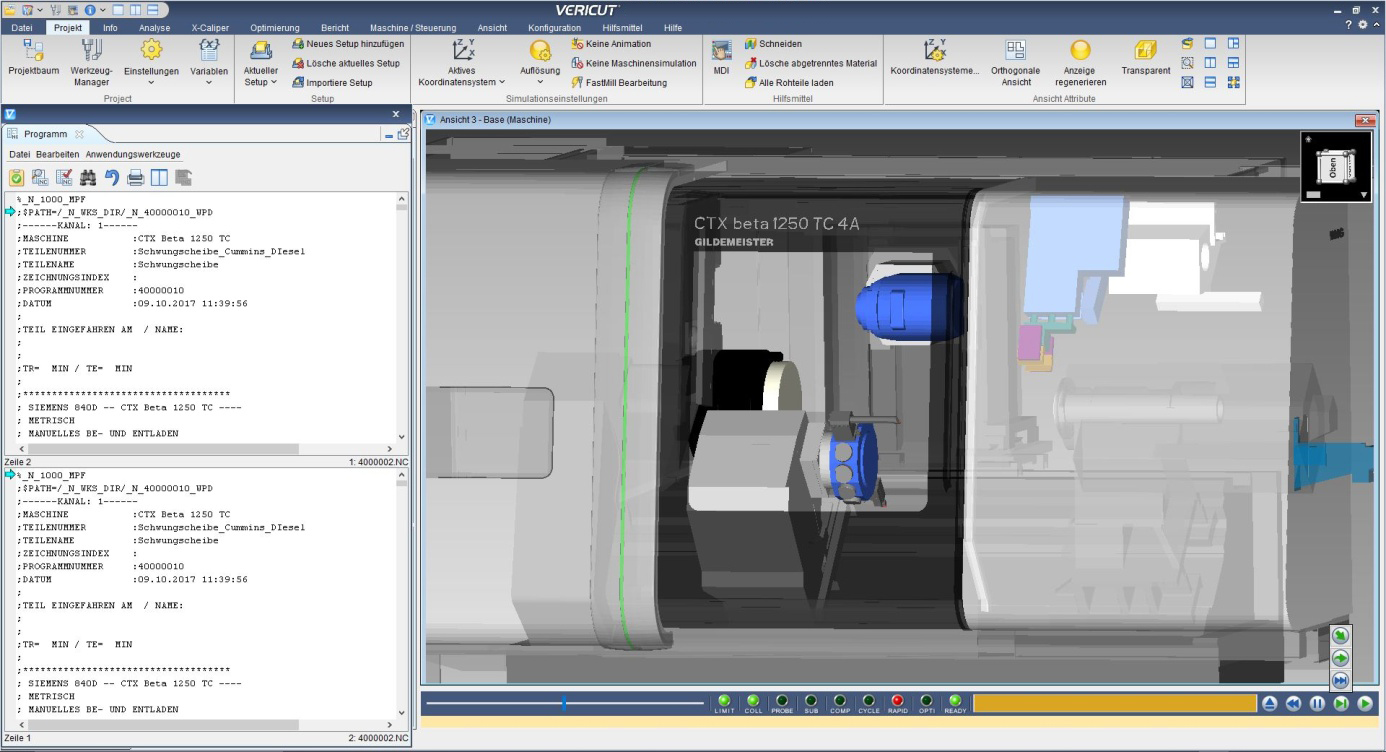Viewport: 1386px width, 752px height.
Task: Toggle the COLL status light
Action: 753,702
